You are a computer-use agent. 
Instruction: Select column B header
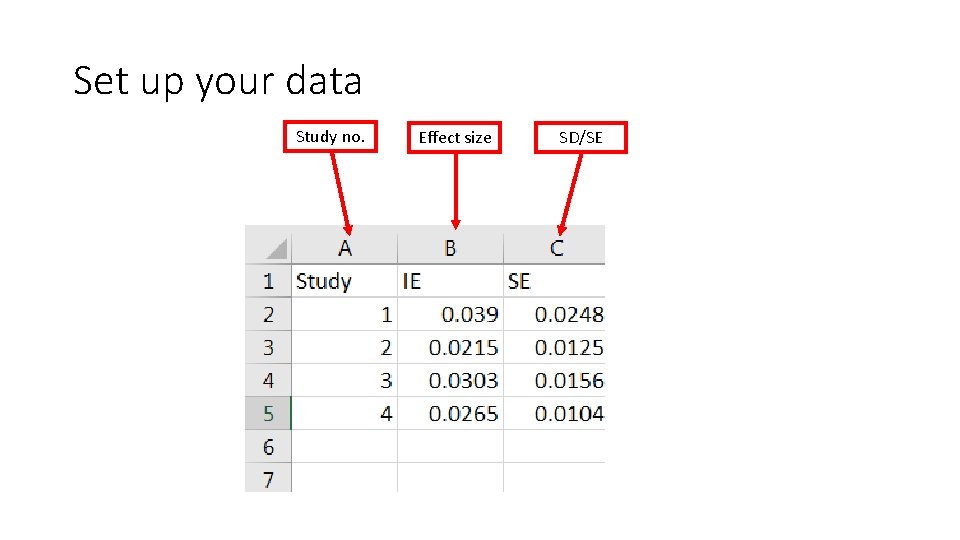[450, 247]
